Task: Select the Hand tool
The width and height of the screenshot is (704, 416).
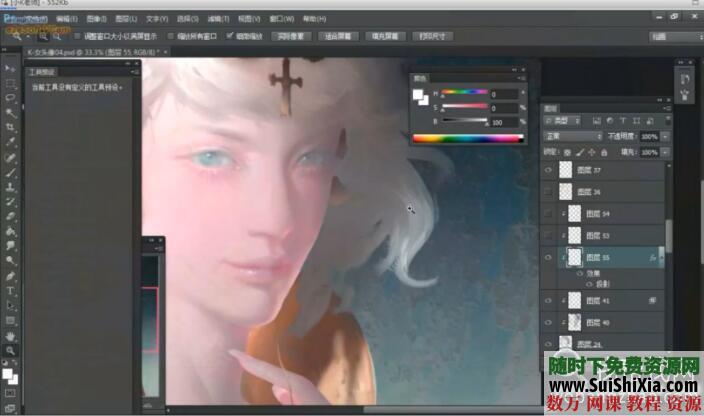Action: click(10, 336)
